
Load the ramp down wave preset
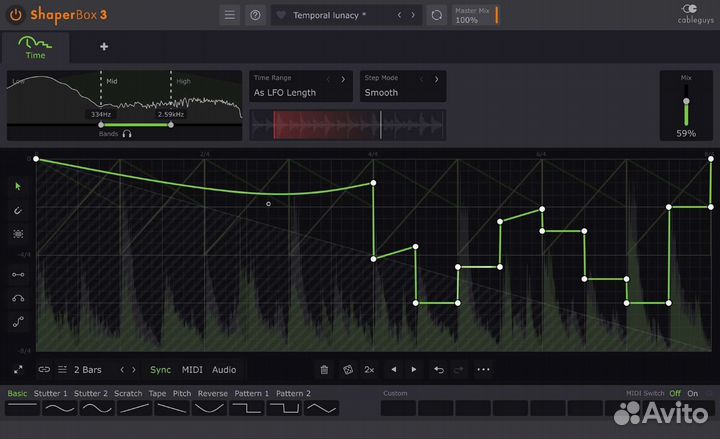[172, 408]
